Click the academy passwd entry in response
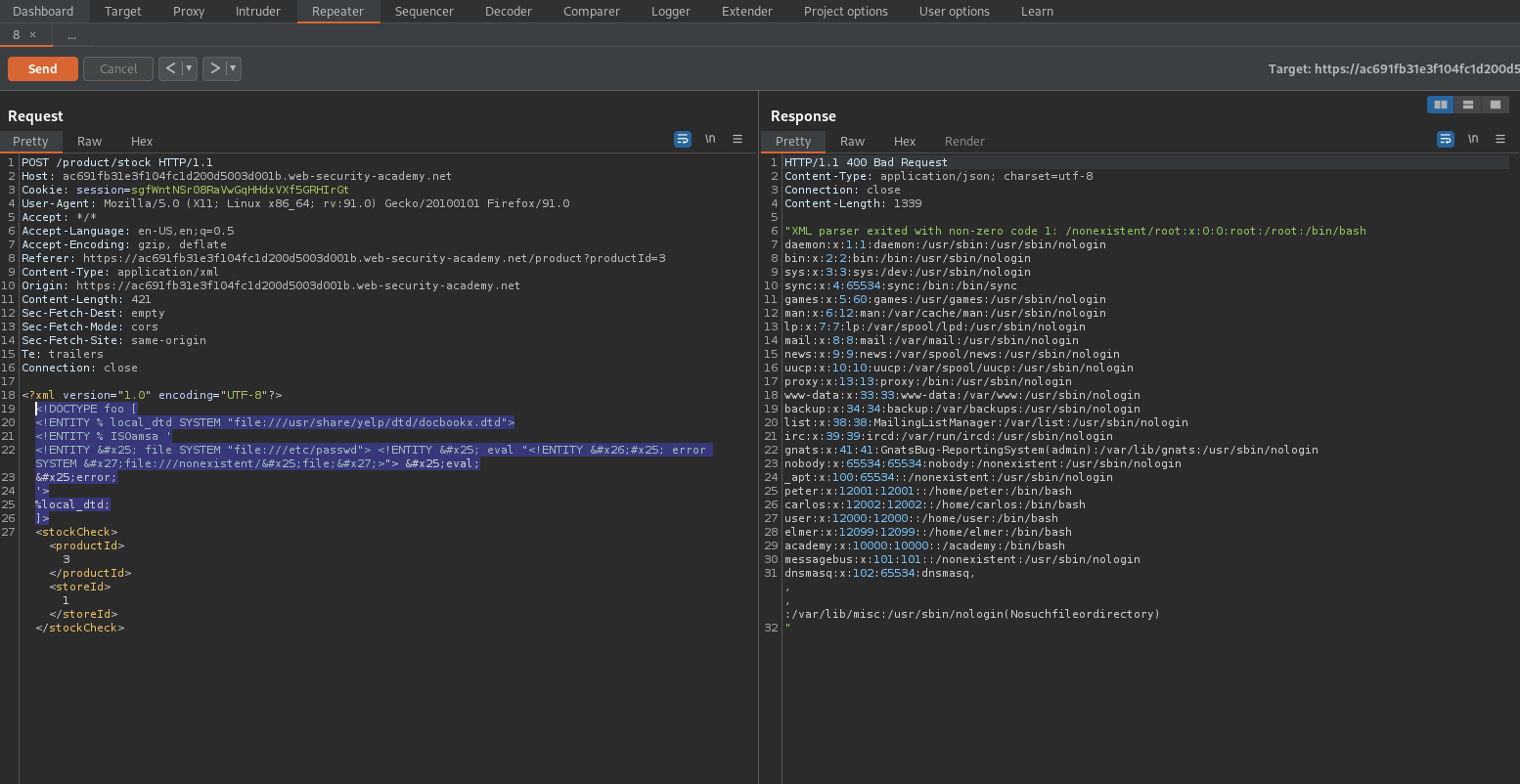 924,545
